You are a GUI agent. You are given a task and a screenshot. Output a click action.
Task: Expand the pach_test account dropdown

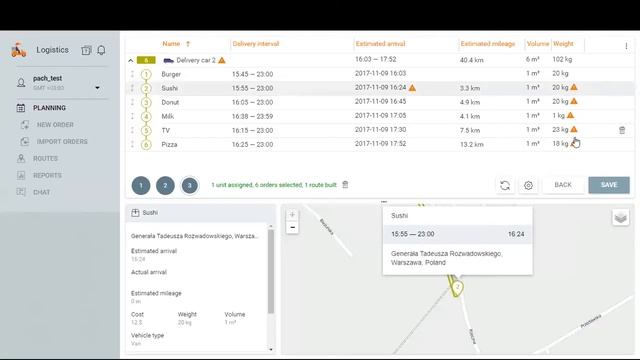(x=97, y=88)
